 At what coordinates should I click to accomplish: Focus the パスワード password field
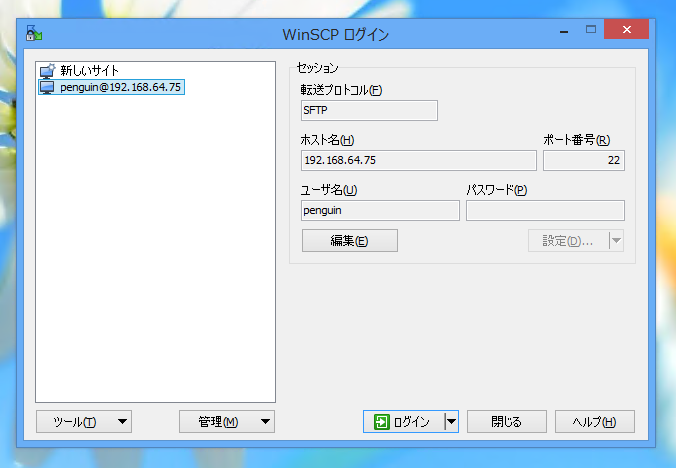(545, 210)
